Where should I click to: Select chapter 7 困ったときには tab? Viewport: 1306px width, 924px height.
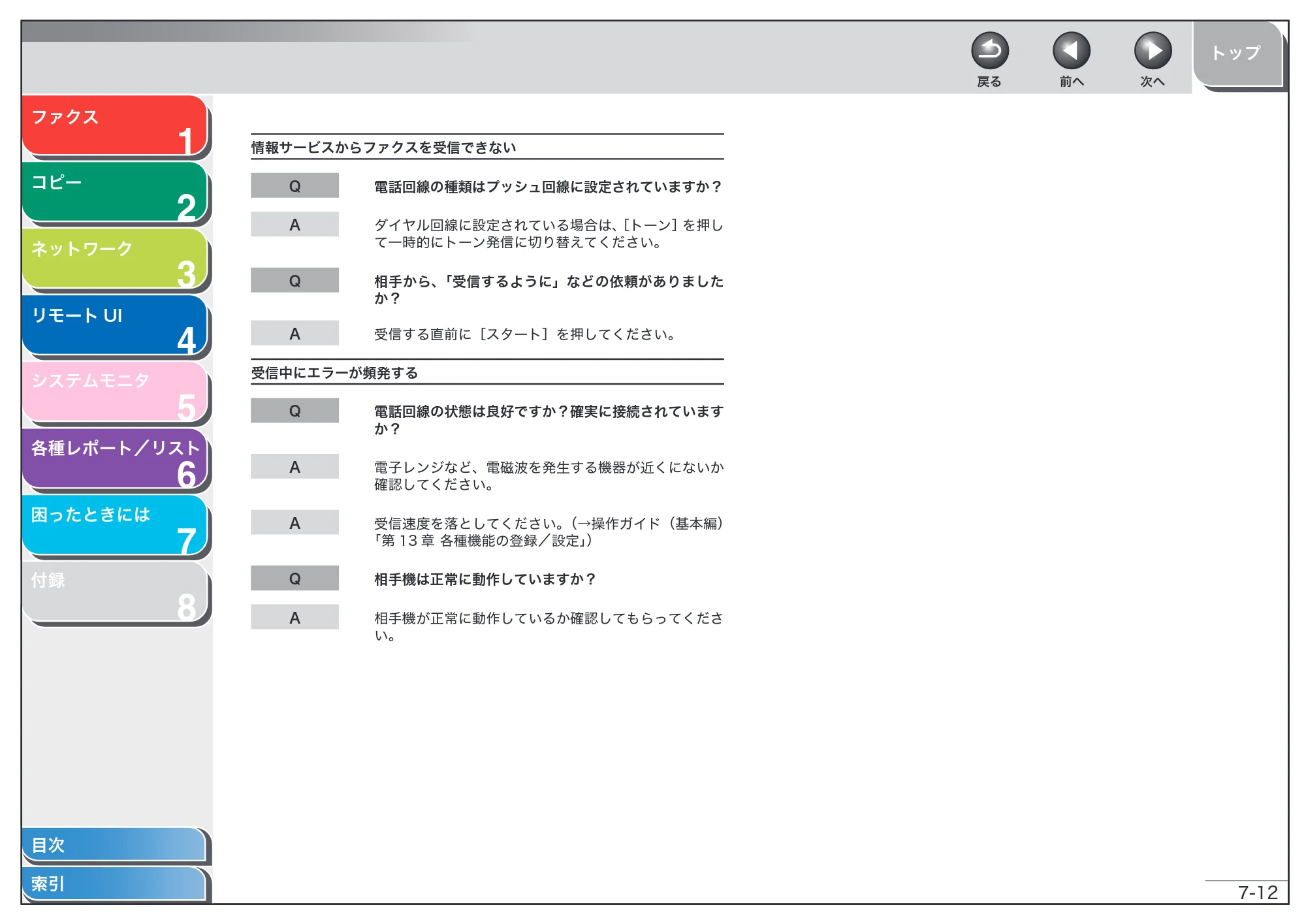115,525
